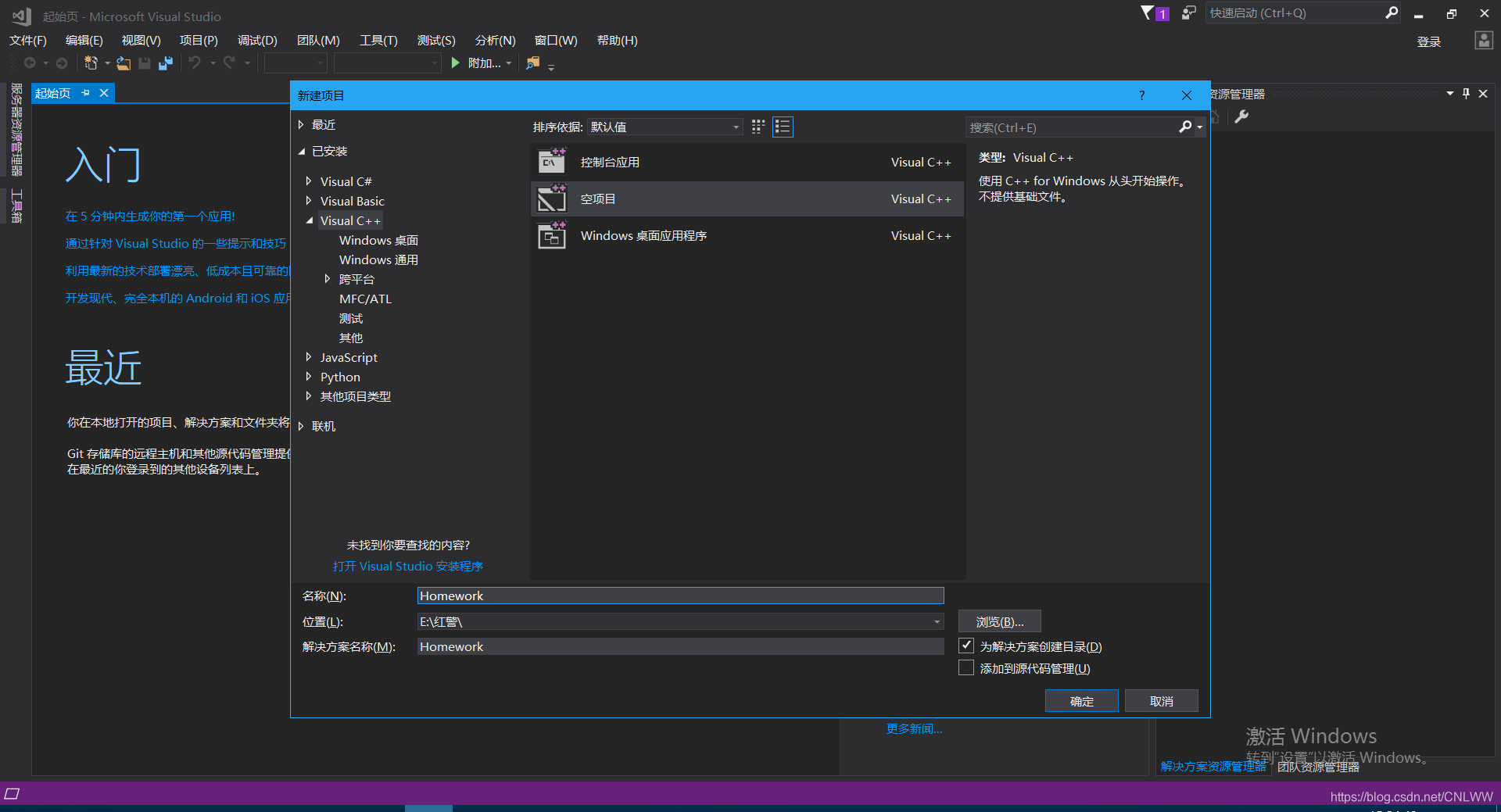1501x812 pixels.
Task: Click the search magnifier in template search
Action: click(1185, 127)
